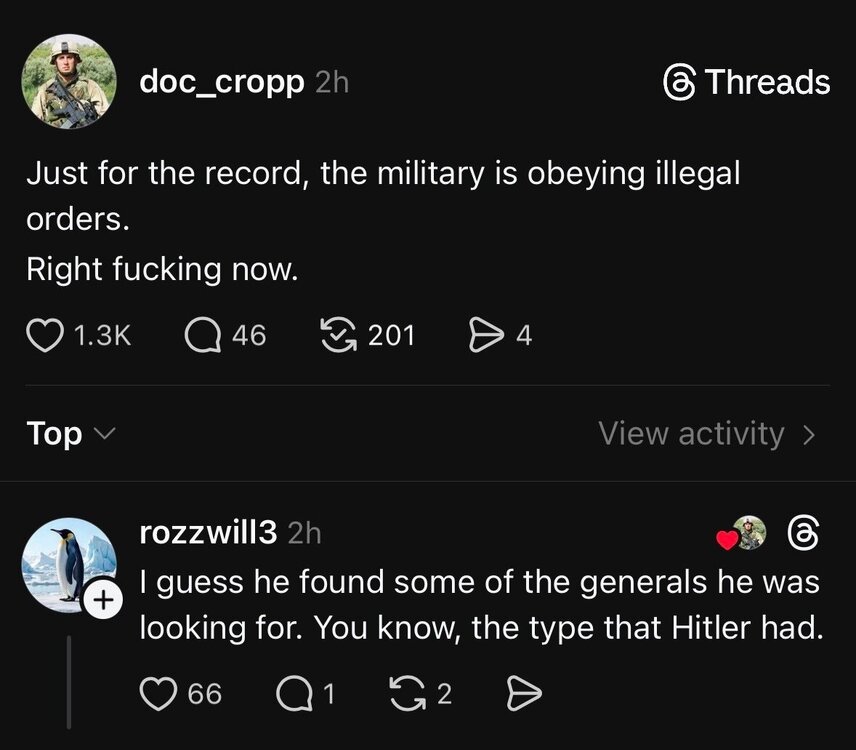This screenshot has width=856, height=750.
Task: Repost rozzwill3's reply
Action: pyautogui.click(x=407, y=693)
